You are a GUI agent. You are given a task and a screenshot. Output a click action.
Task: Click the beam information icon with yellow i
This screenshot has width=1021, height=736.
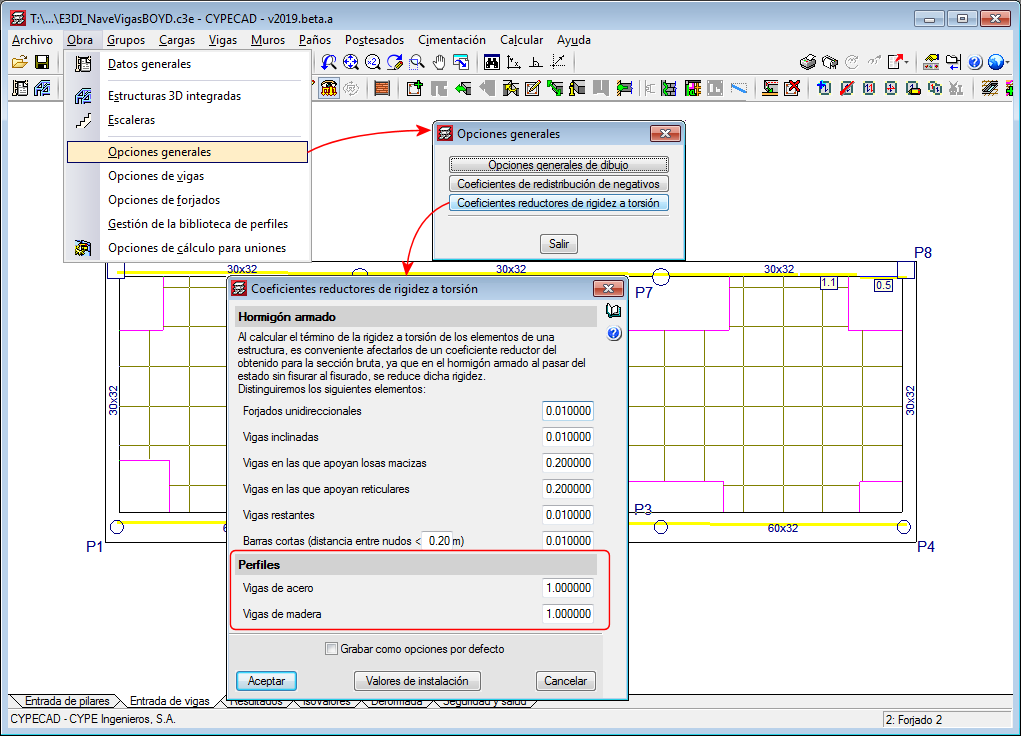coord(577,88)
